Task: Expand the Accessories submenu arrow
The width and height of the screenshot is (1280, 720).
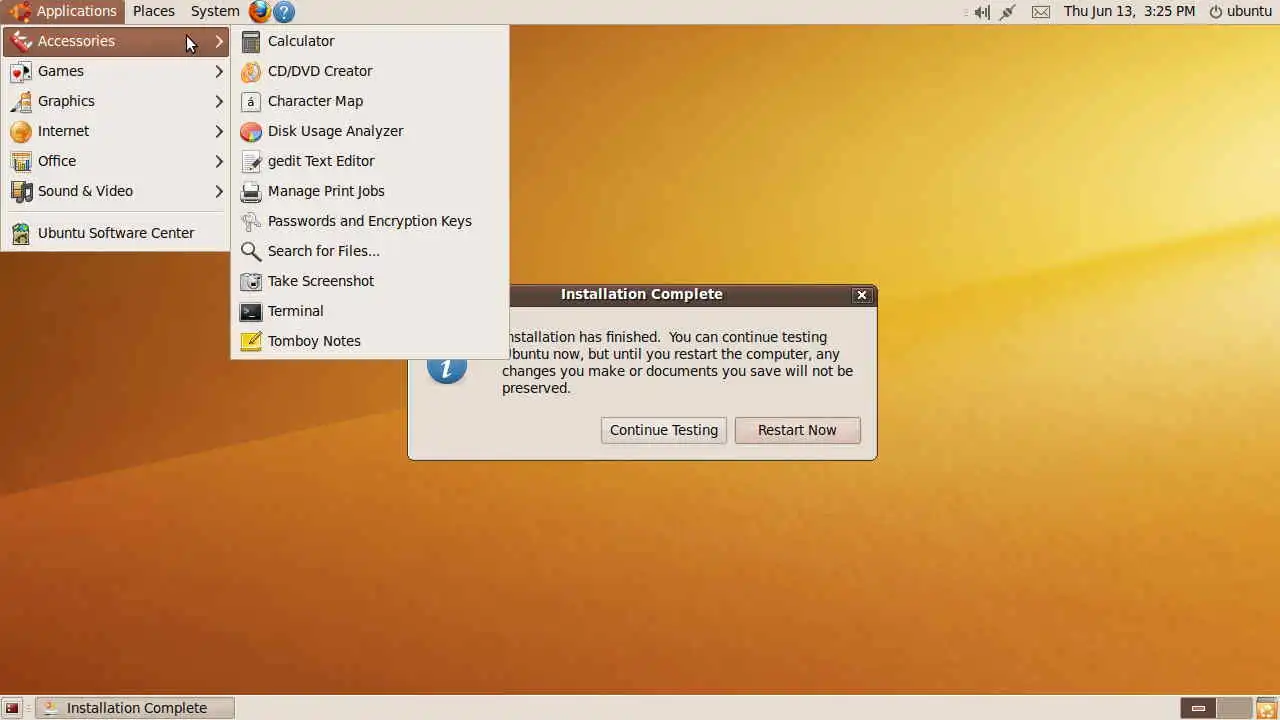Action: click(x=219, y=41)
